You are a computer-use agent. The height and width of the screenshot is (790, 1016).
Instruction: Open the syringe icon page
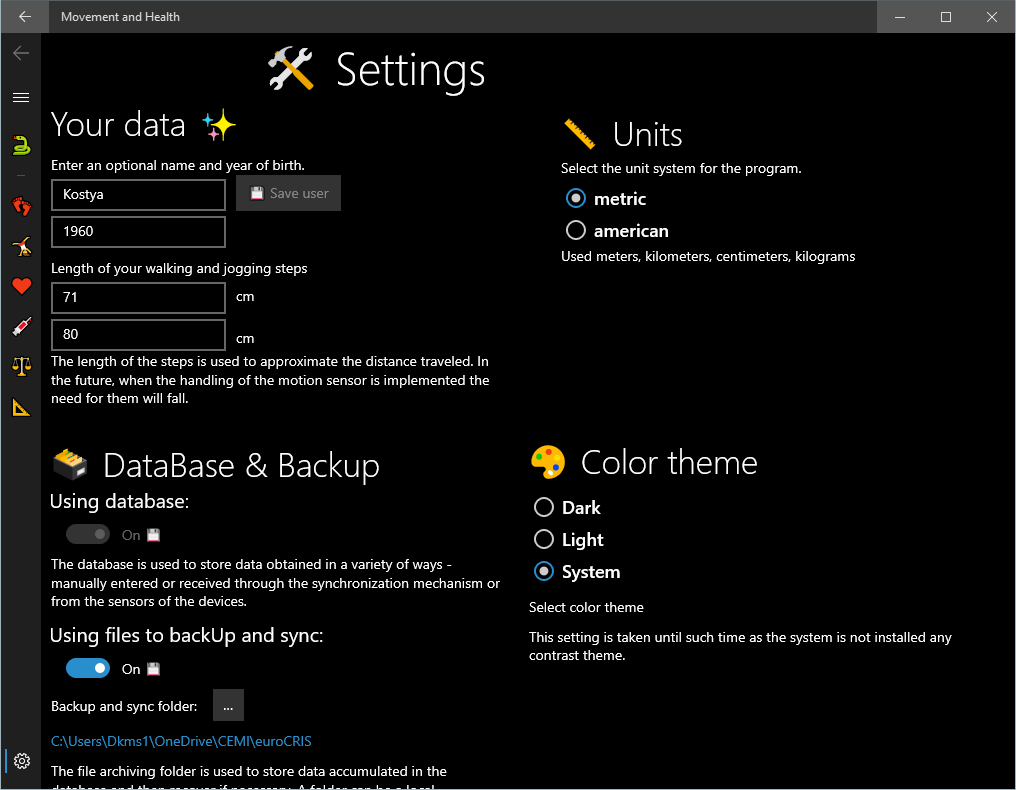pyautogui.click(x=21, y=327)
